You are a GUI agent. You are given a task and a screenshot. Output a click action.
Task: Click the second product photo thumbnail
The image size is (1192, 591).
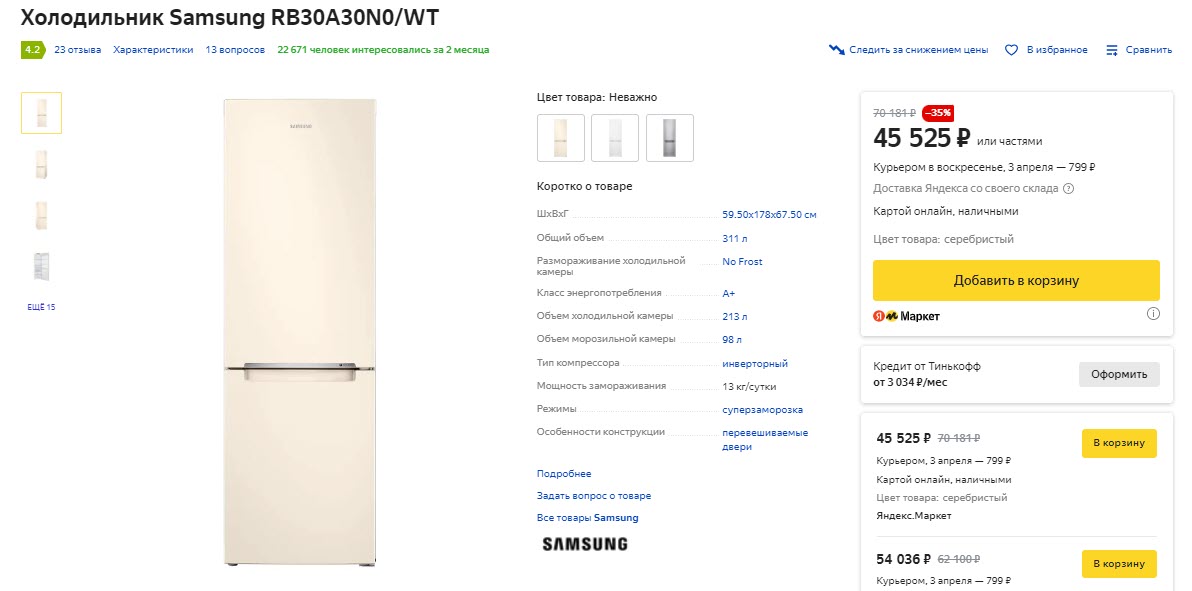click(40, 163)
